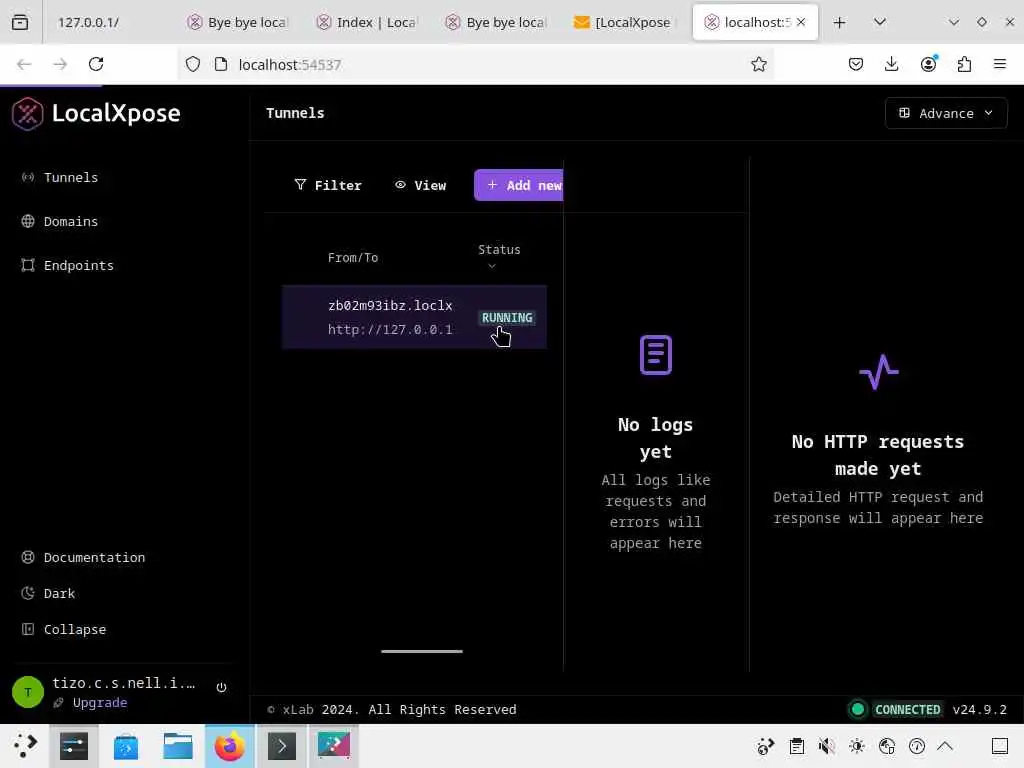Click the From/To column header
1024x768 pixels.
353,257
